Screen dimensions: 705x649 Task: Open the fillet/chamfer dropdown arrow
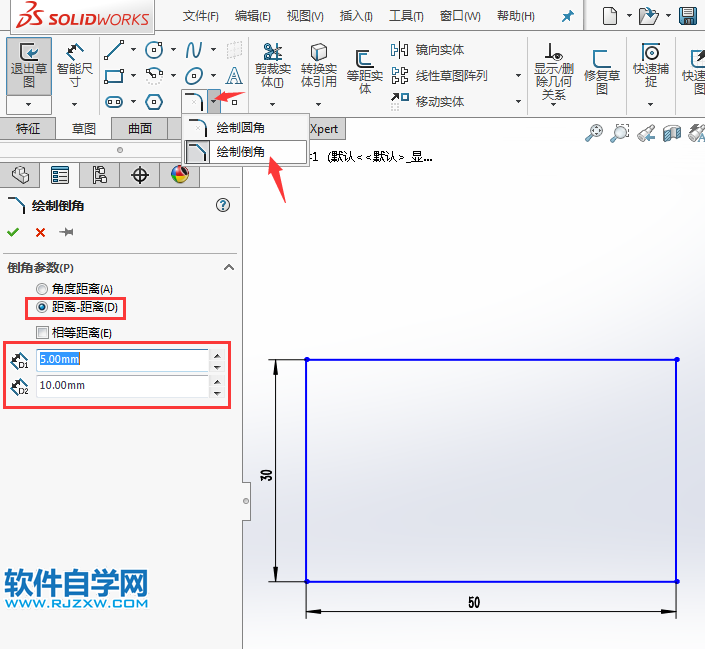[x=214, y=102]
